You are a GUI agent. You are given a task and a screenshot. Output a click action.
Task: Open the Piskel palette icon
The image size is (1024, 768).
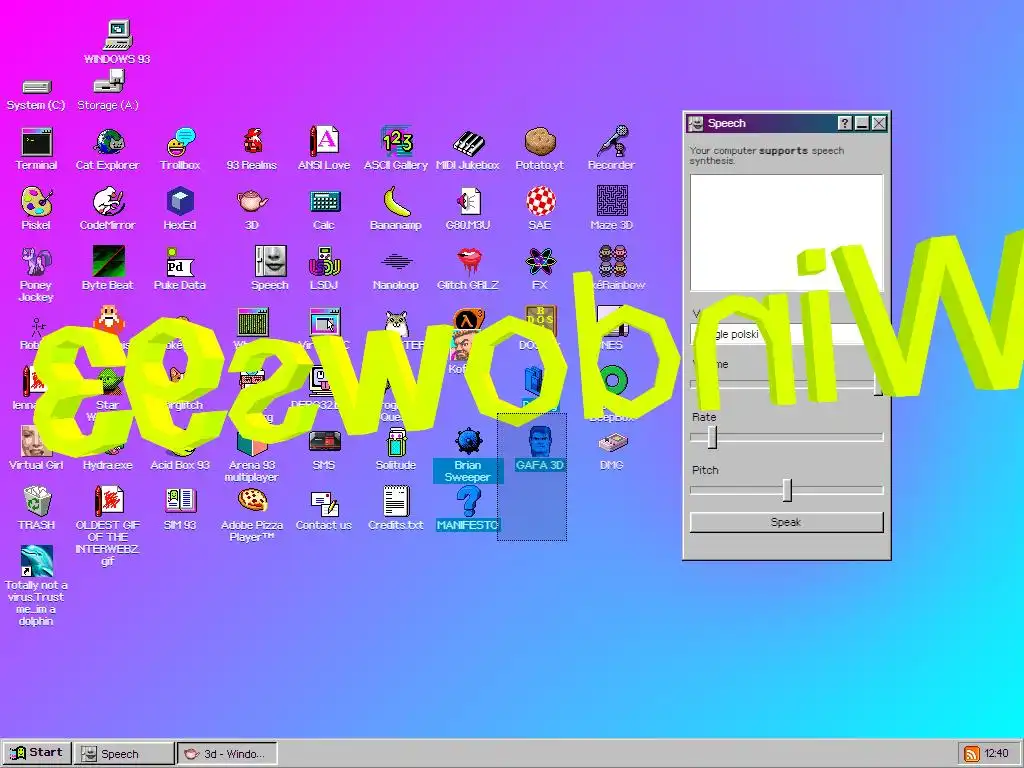(x=37, y=209)
